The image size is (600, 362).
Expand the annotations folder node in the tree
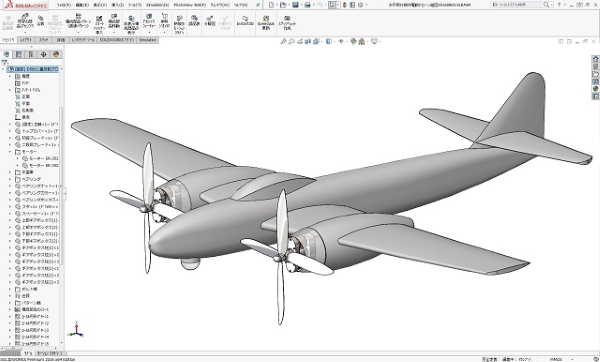tap(10, 90)
